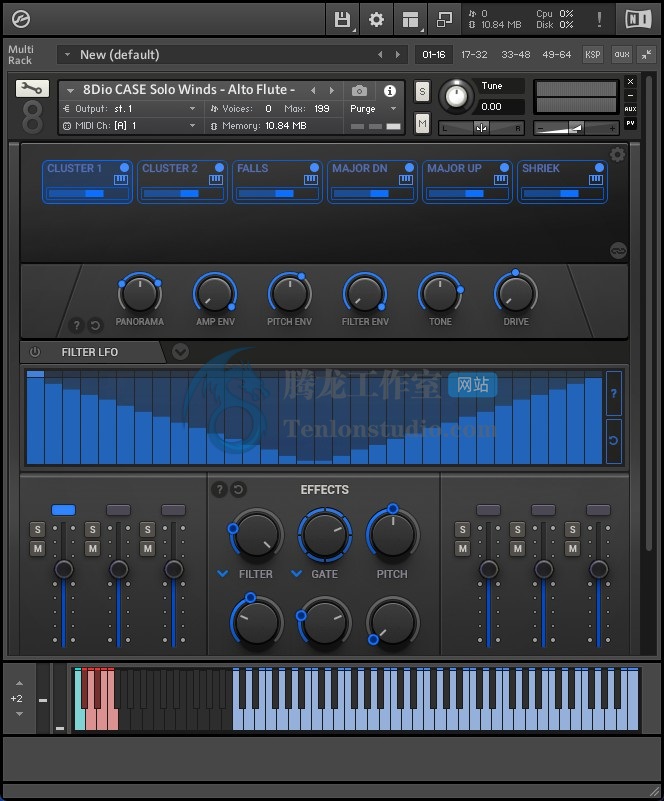Image resolution: width=664 pixels, height=801 pixels.
Task: Click the Tune value 0.00 field
Action: [501, 107]
